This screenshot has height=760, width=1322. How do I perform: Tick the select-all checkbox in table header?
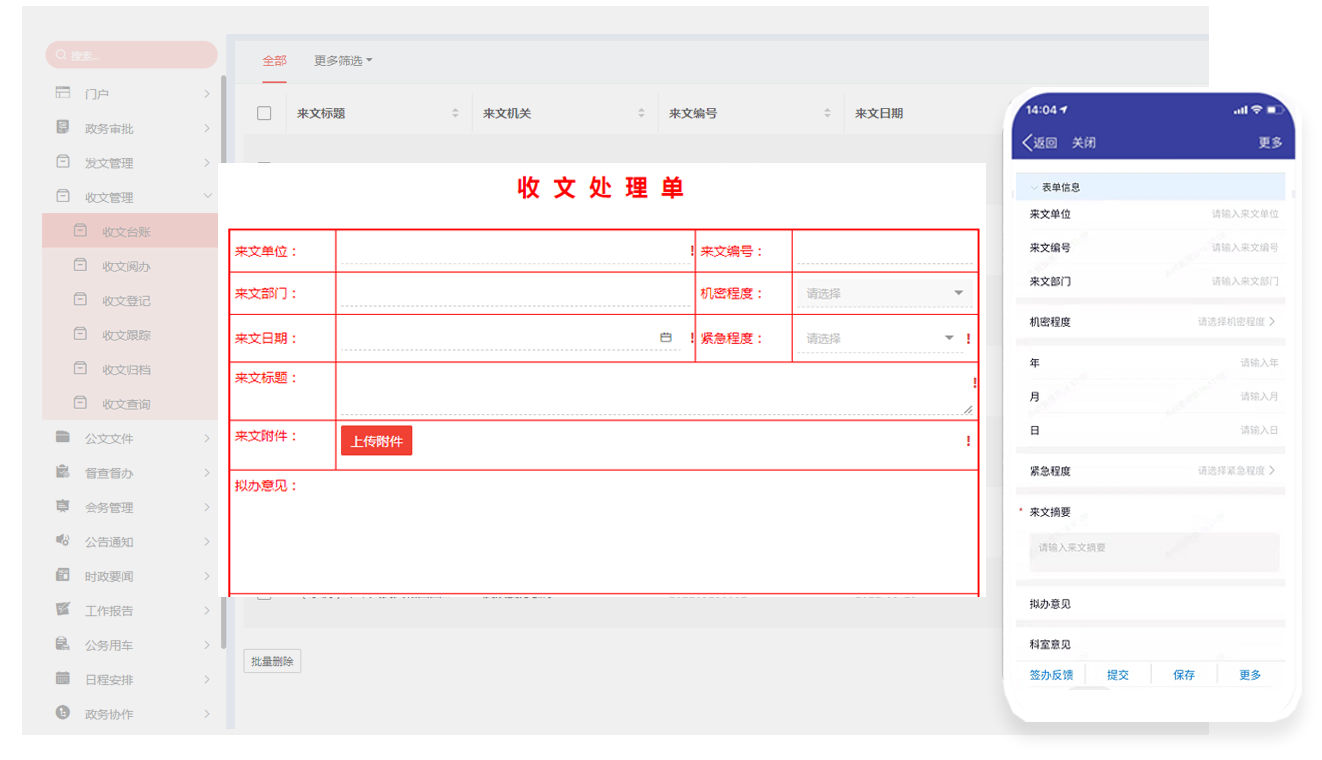coord(264,113)
